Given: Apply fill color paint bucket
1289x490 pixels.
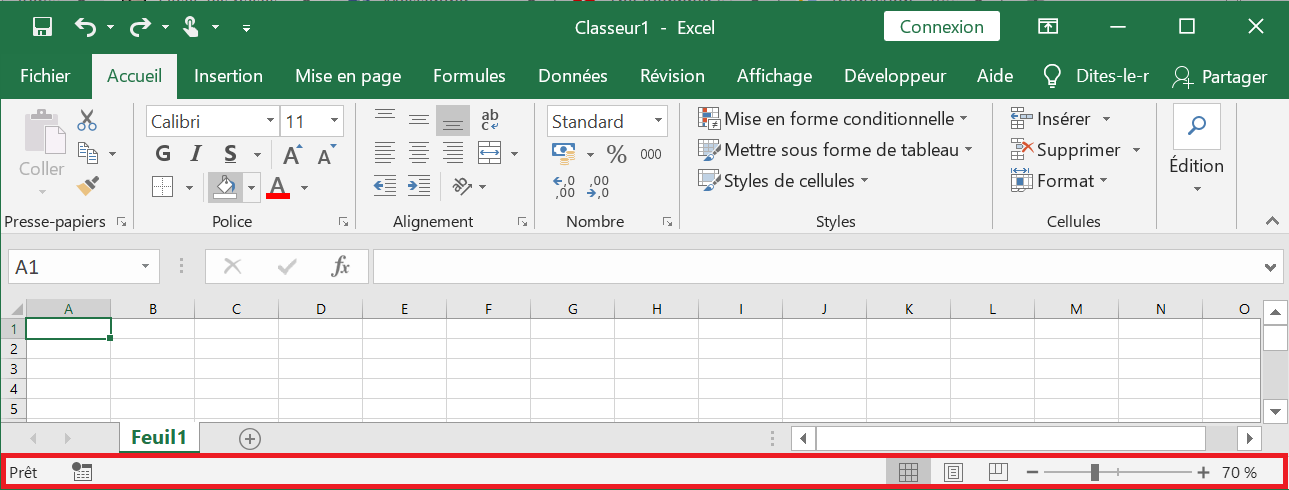Looking at the screenshot, I should tap(225, 186).
